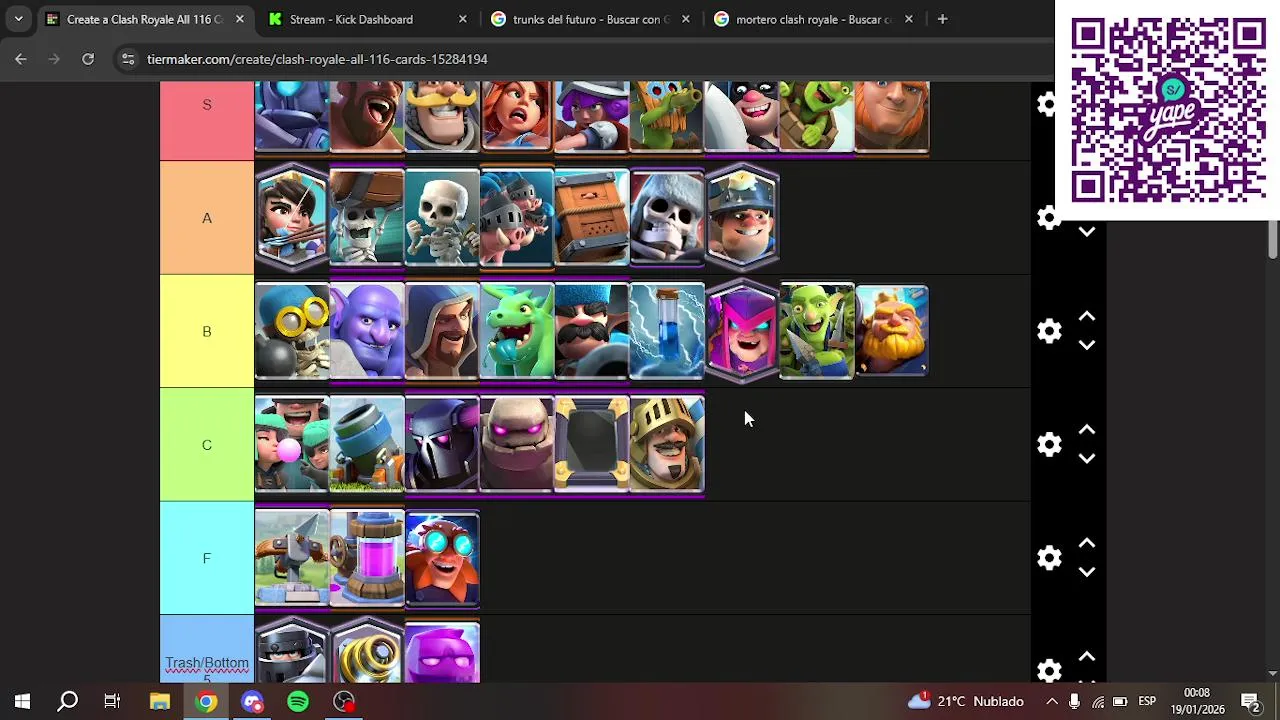Screen dimensions: 1280x720
Task: Select Baby Dragon card in B tier
Action: coord(517,331)
